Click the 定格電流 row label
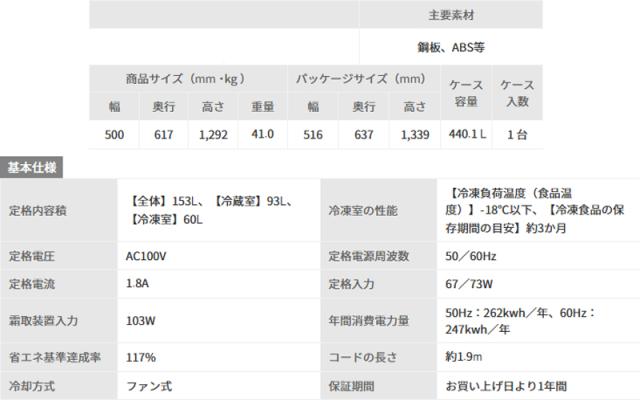The width and height of the screenshot is (640, 400). (32, 284)
